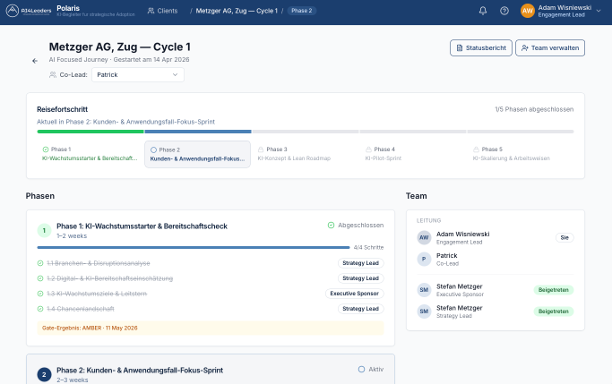Click 'Reisefortschritt' heading

[x=62, y=109]
